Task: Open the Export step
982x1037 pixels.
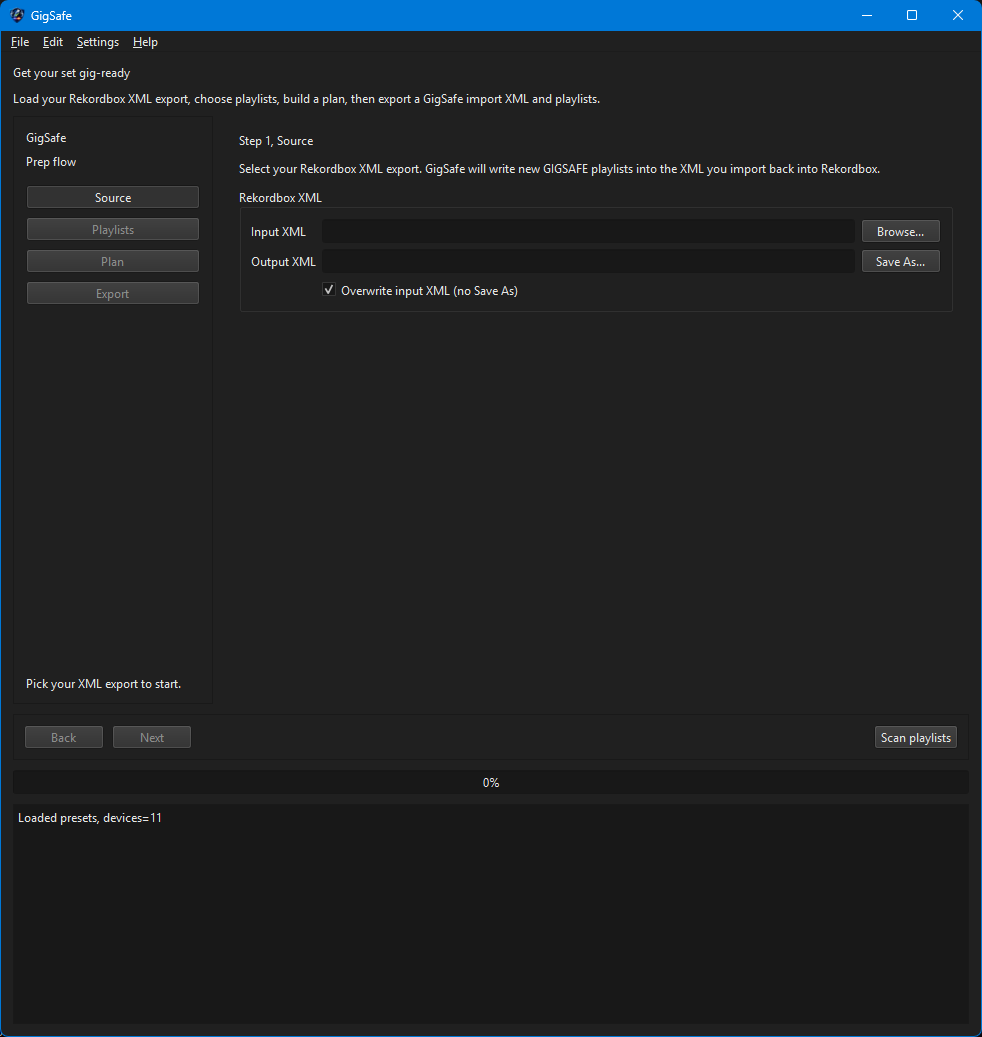Action: [113, 294]
